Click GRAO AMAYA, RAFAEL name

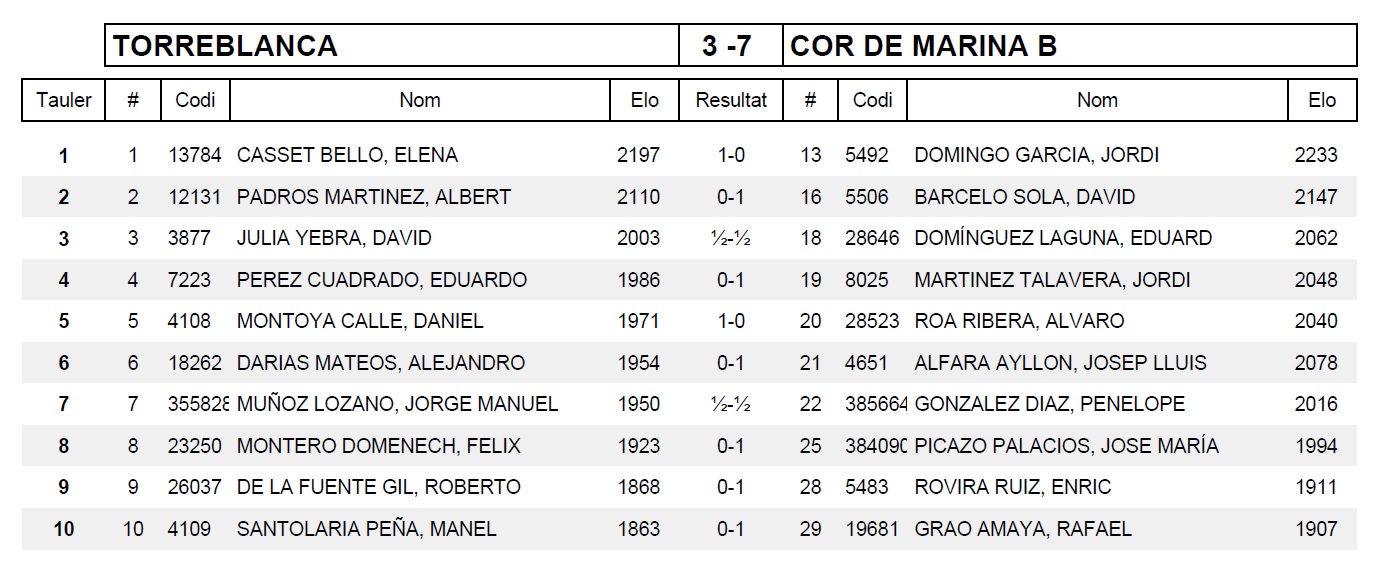click(1022, 529)
